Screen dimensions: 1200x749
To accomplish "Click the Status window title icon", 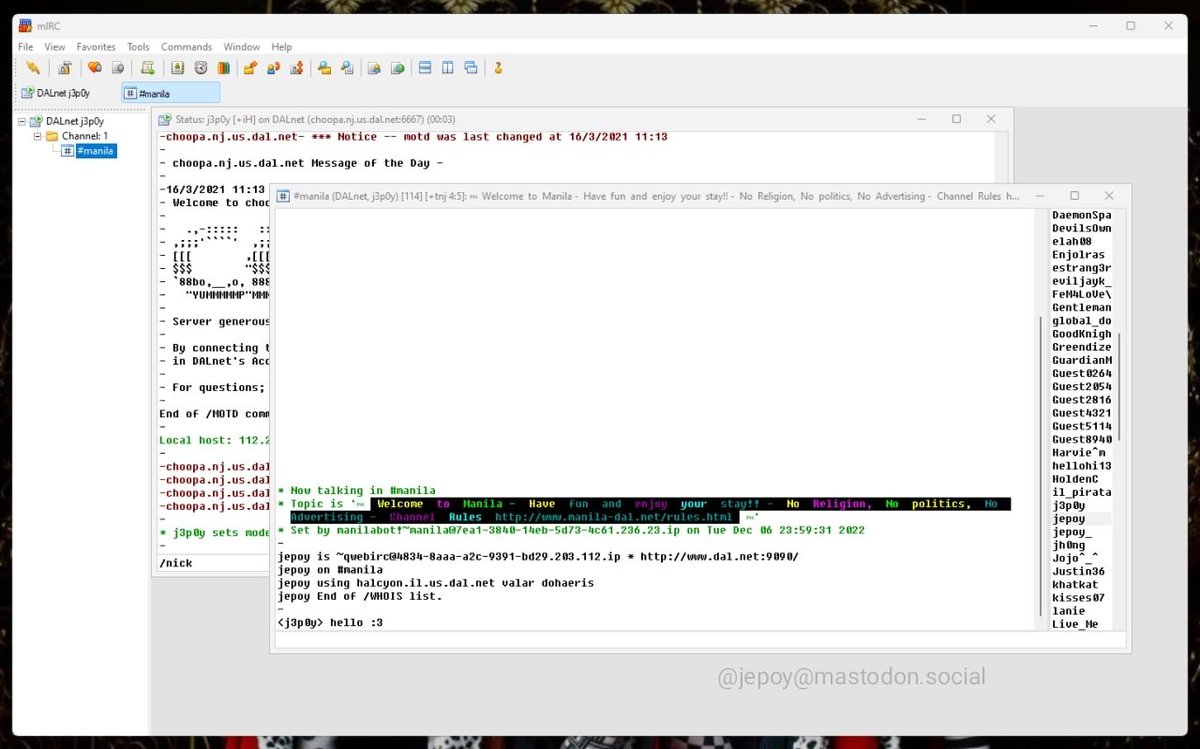I will click(x=166, y=119).
